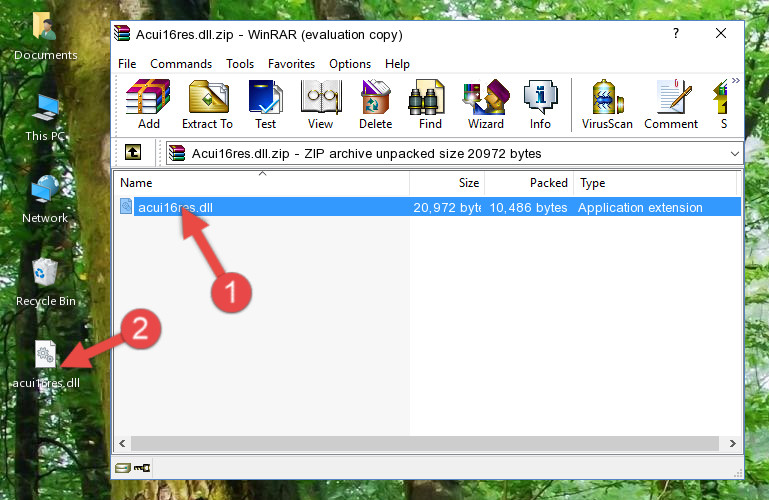769x500 pixels.
Task: Start VirusScan on the archive
Action: [607, 105]
